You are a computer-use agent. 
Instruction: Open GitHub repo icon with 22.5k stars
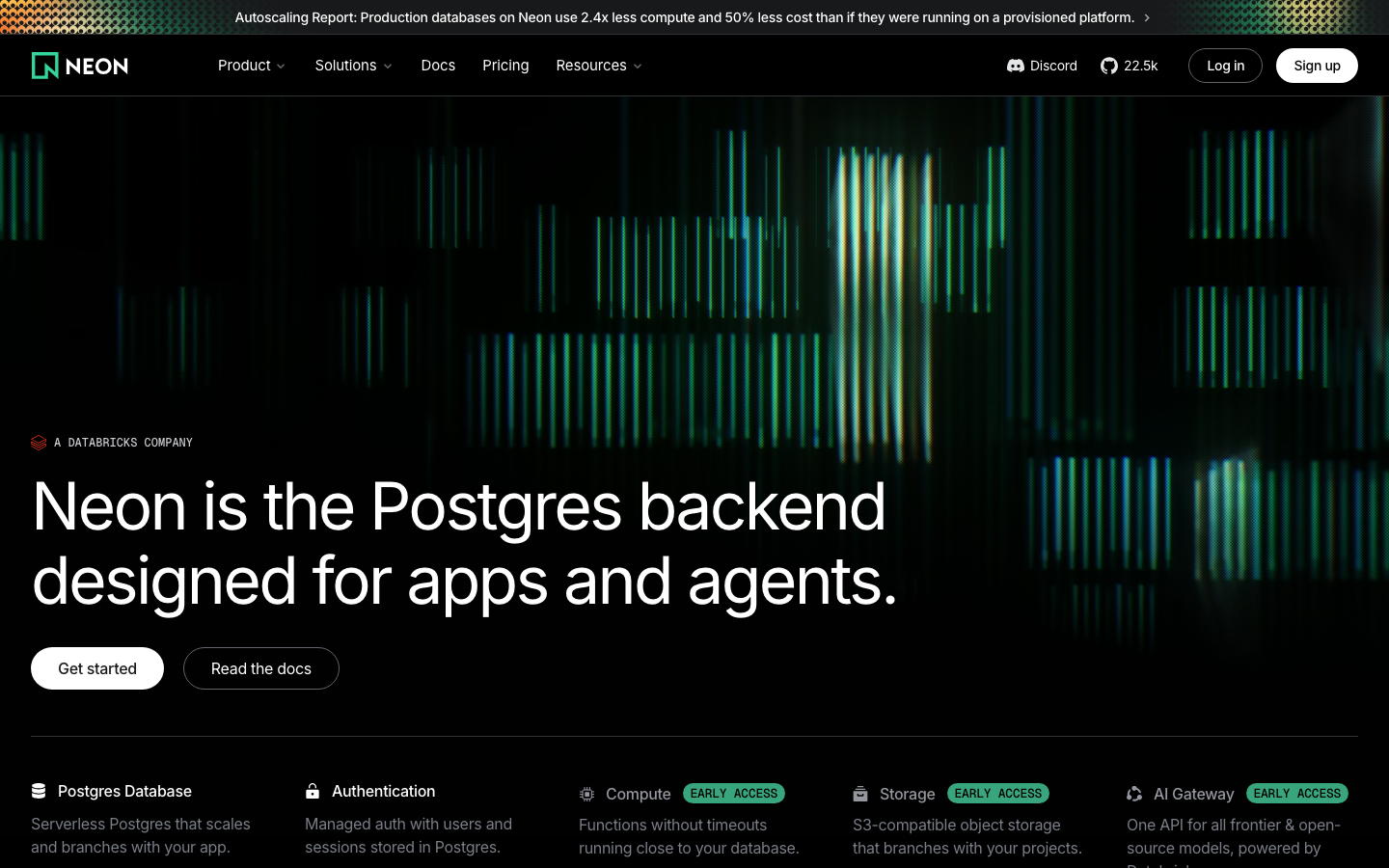(1109, 66)
